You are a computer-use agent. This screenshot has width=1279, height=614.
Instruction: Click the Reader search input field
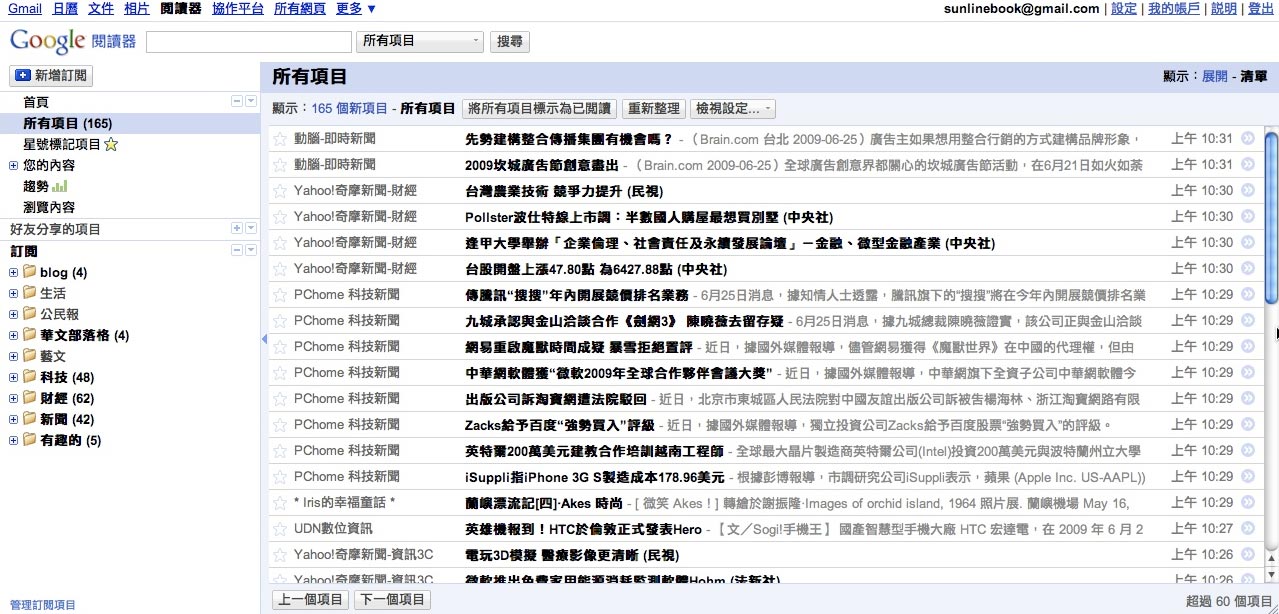tap(249, 42)
